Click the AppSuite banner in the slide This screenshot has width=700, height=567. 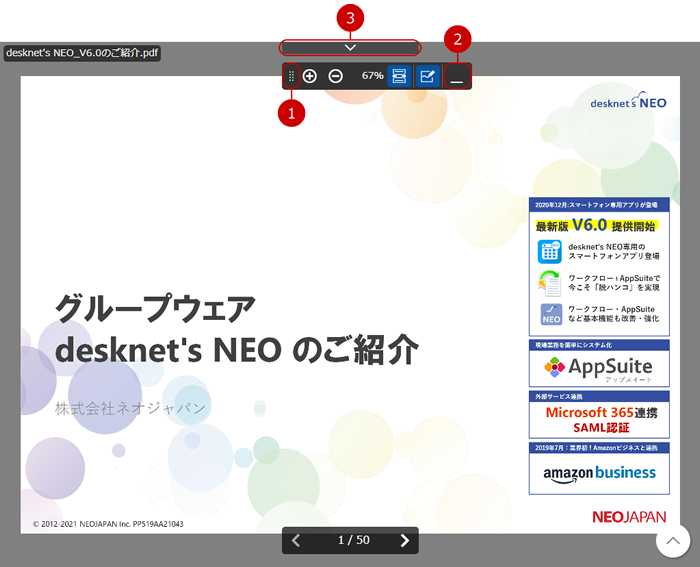click(x=599, y=368)
